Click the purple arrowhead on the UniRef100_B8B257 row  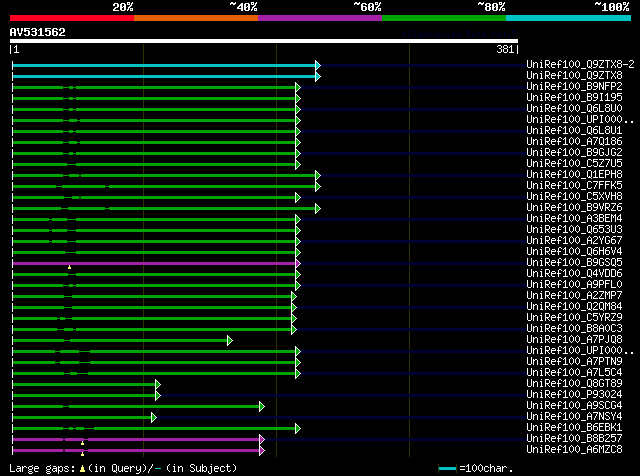click(262, 440)
